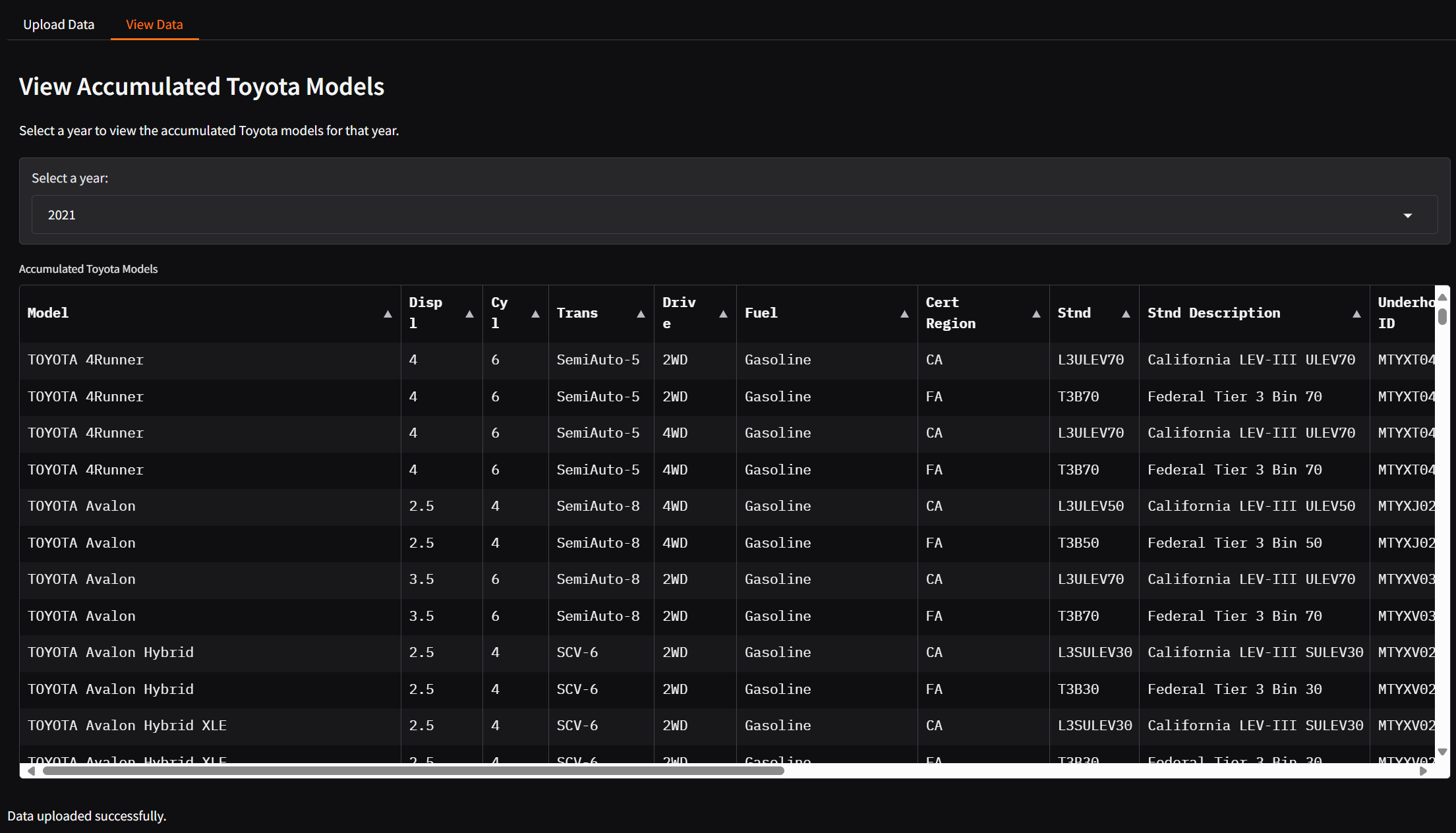The width and height of the screenshot is (1456, 833).
Task: Sort by Stnd column arrow
Action: [x=1126, y=314]
